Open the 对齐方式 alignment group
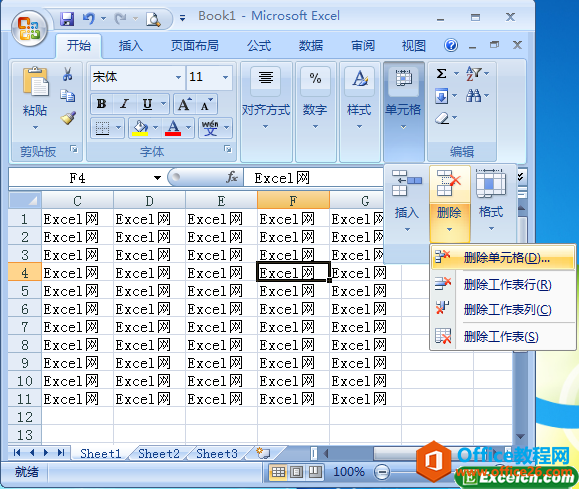The width and height of the screenshot is (579, 489). pos(266,111)
